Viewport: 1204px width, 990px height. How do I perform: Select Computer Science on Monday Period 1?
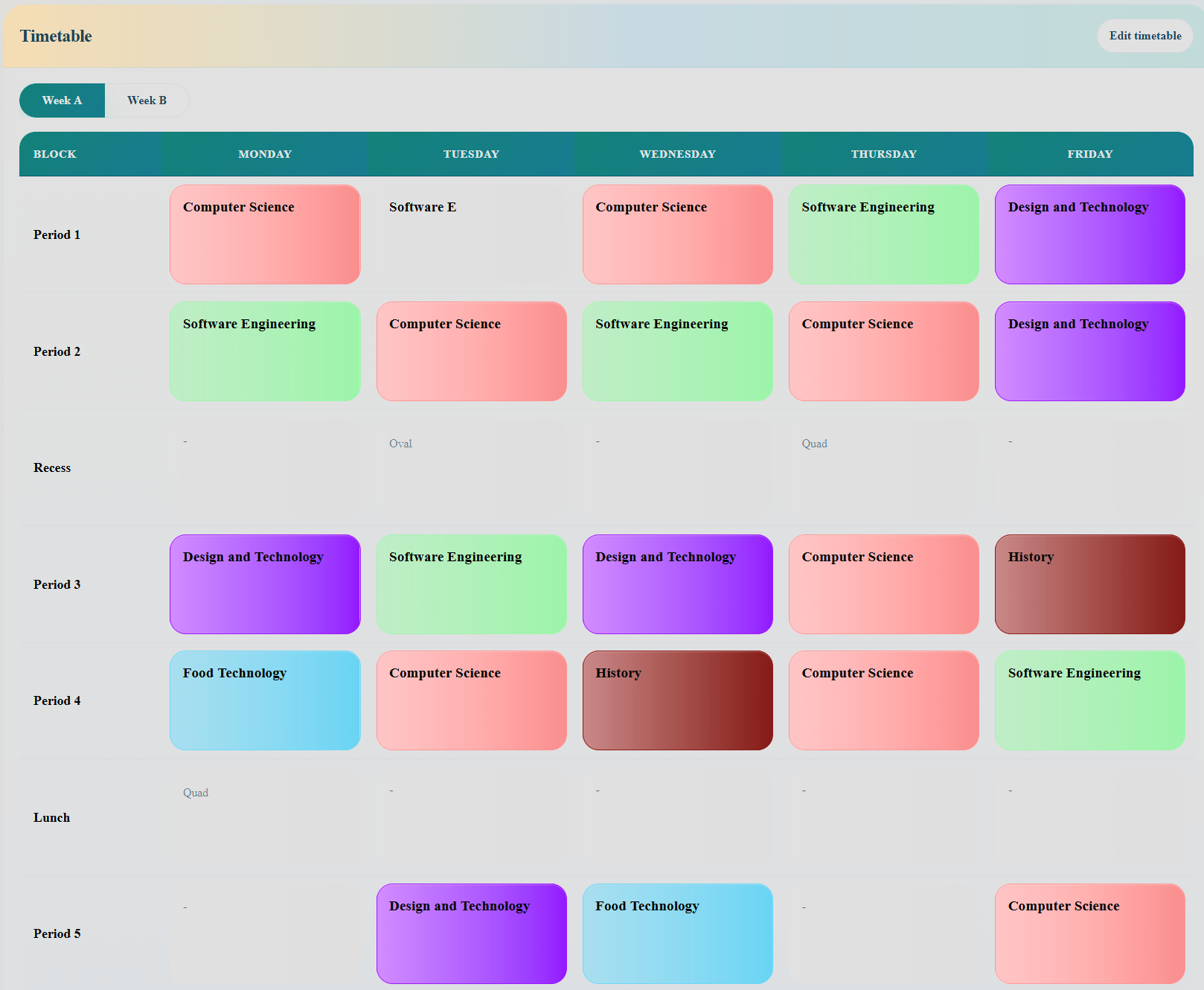265,234
